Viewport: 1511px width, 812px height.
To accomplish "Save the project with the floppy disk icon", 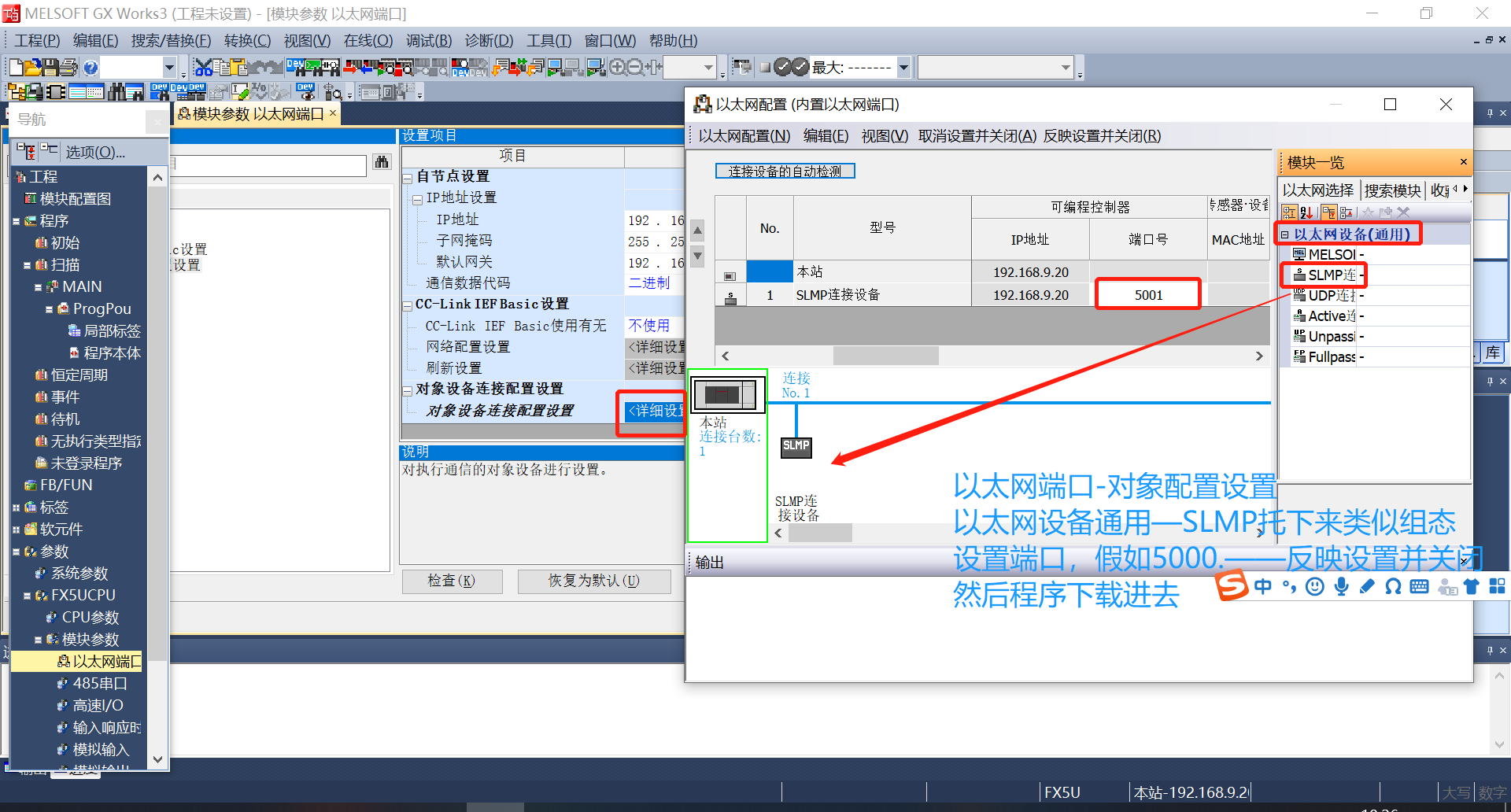I will [x=50, y=65].
